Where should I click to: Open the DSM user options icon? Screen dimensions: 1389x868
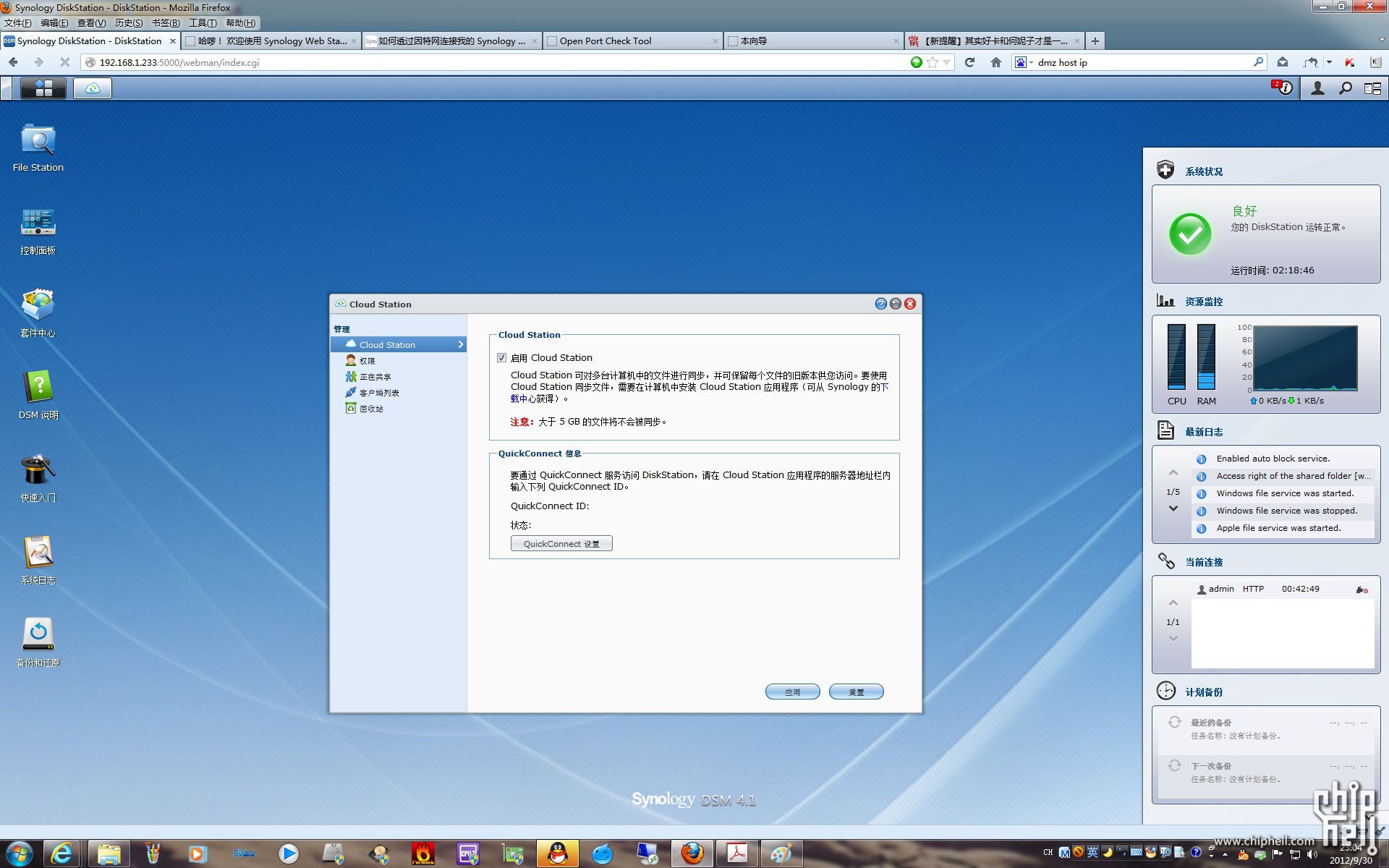click(1317, 88)
